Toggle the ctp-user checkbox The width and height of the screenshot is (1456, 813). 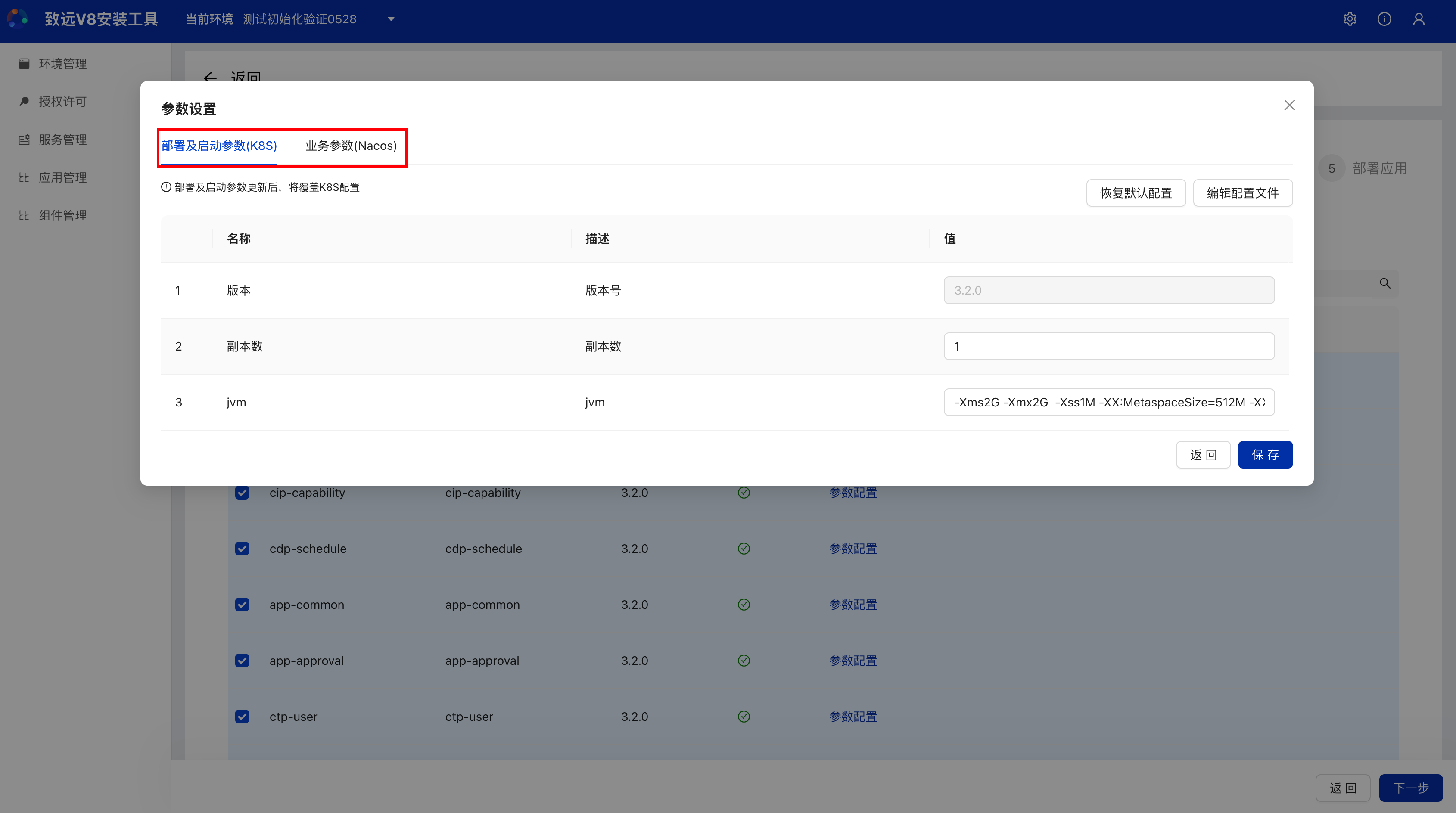coord(242,717)
